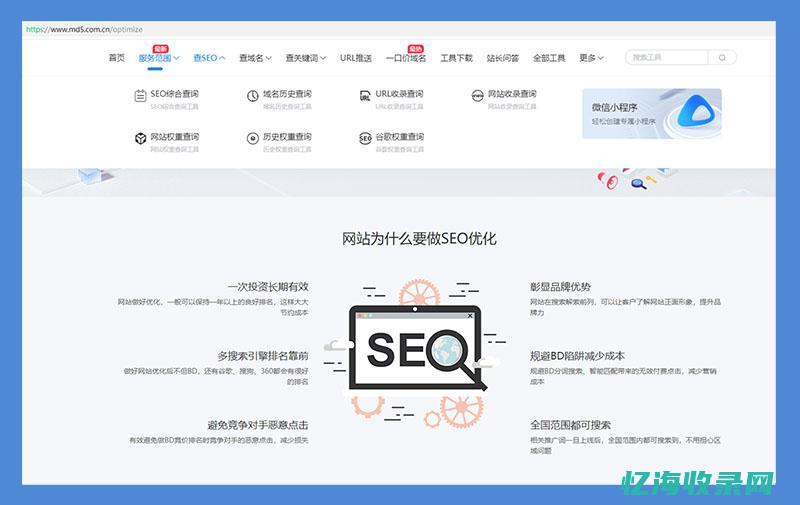800x505 pixels.
Task: Click the 网站收录查询 www icon
Action: click(x=478, y=96)
